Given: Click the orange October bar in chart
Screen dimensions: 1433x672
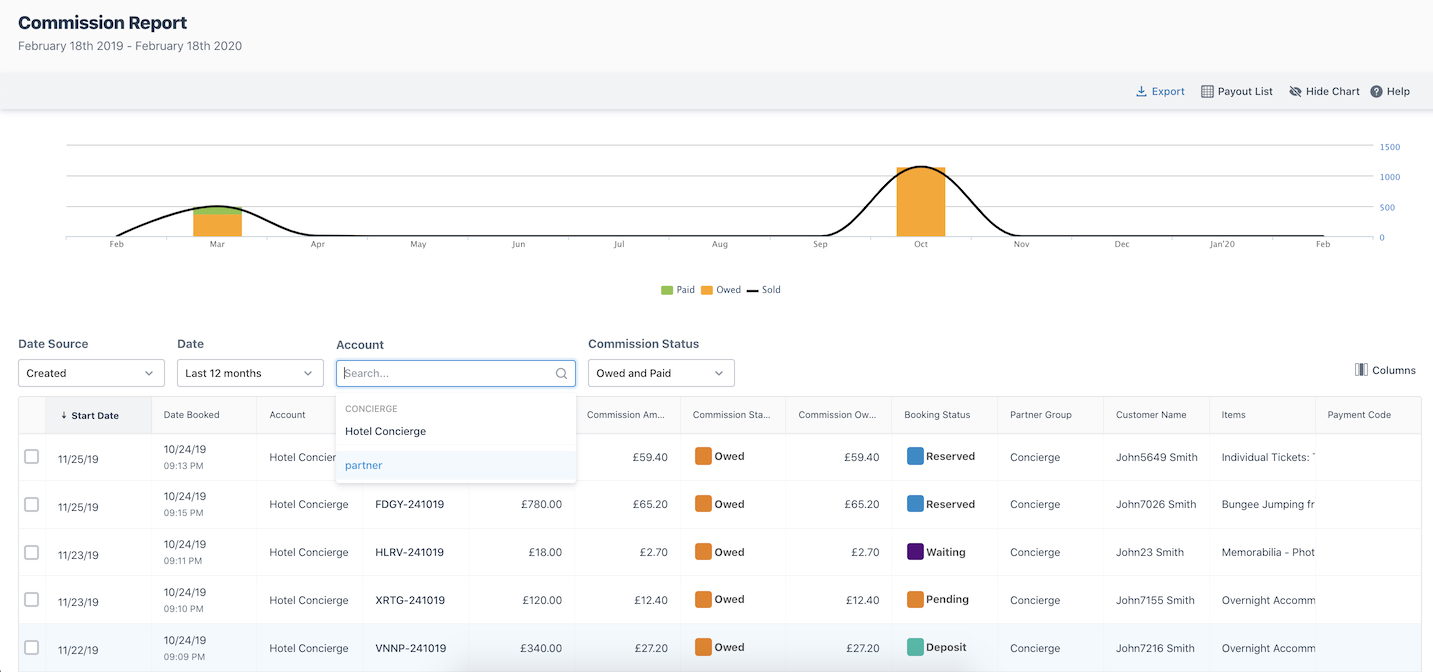Looking at the screenshot, I should tap(921, 202).
